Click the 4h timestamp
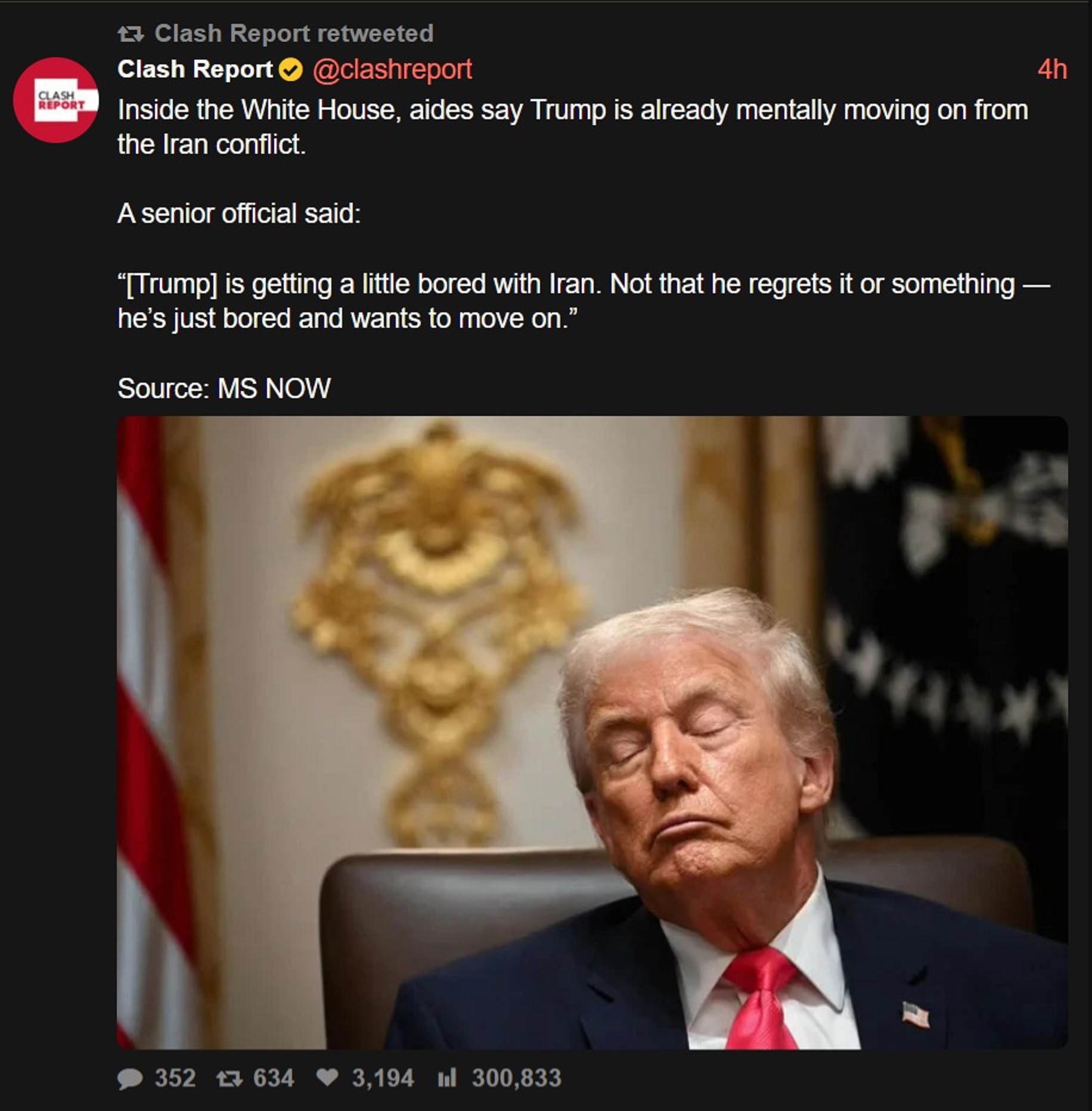Image resolution: width=1092 pixels, height=1111 pixels. (x=1051, y=70)
